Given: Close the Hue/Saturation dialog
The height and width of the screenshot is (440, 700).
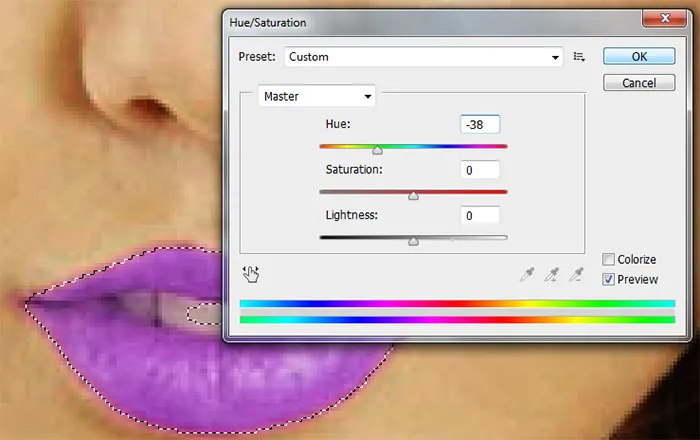Looking at the screenshot, I should click(x=664, y=18).
